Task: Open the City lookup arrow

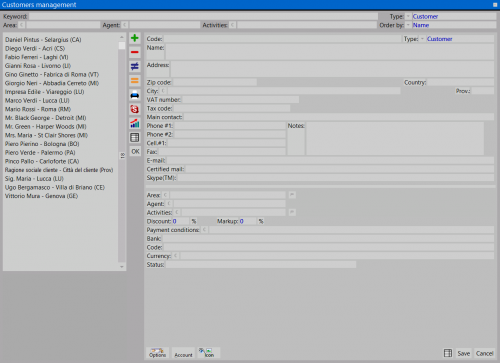Action: pos(163,91)
